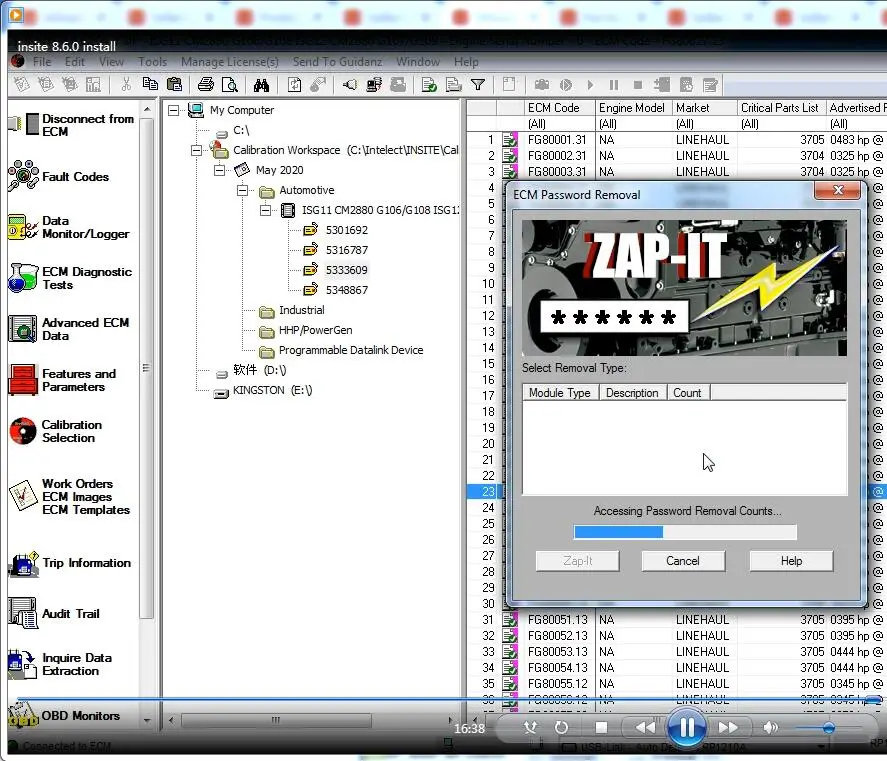Click the connector plug toolbar icon

[x=350, y=85]
